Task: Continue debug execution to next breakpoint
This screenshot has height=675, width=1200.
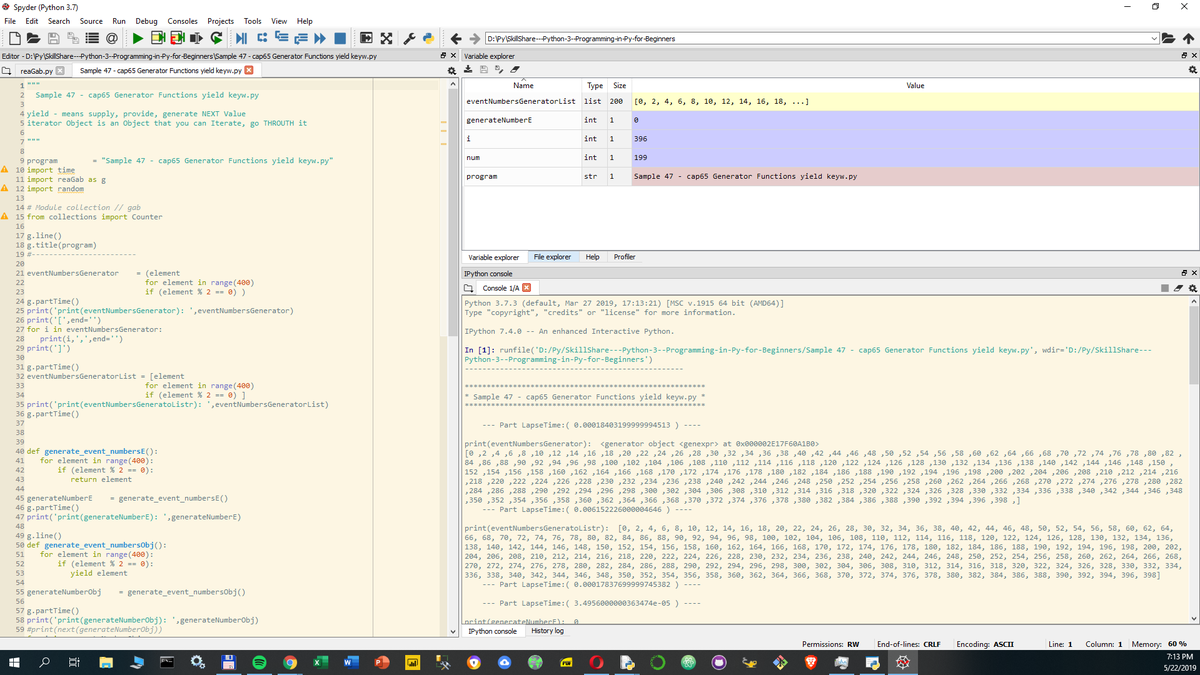Action: point(320,38)
